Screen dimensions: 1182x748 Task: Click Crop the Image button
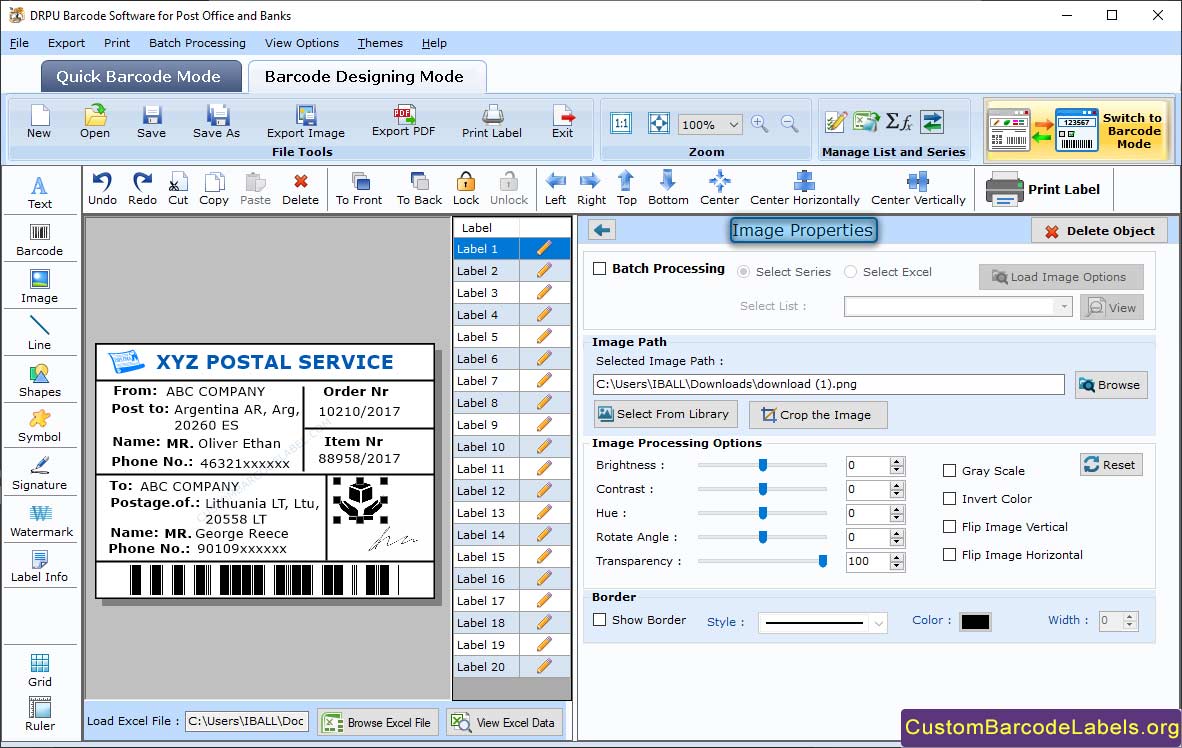point(817,415)
